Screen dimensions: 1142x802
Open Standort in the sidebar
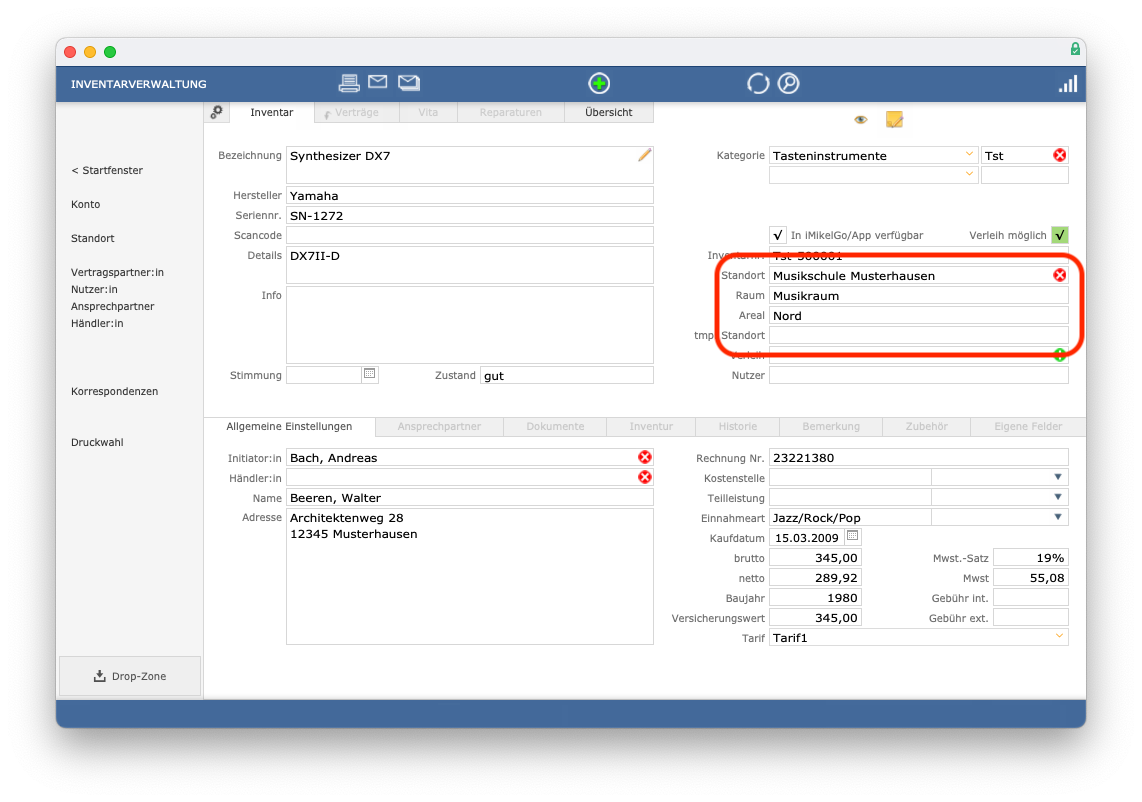pyautogui.click(x=92, y=238)
